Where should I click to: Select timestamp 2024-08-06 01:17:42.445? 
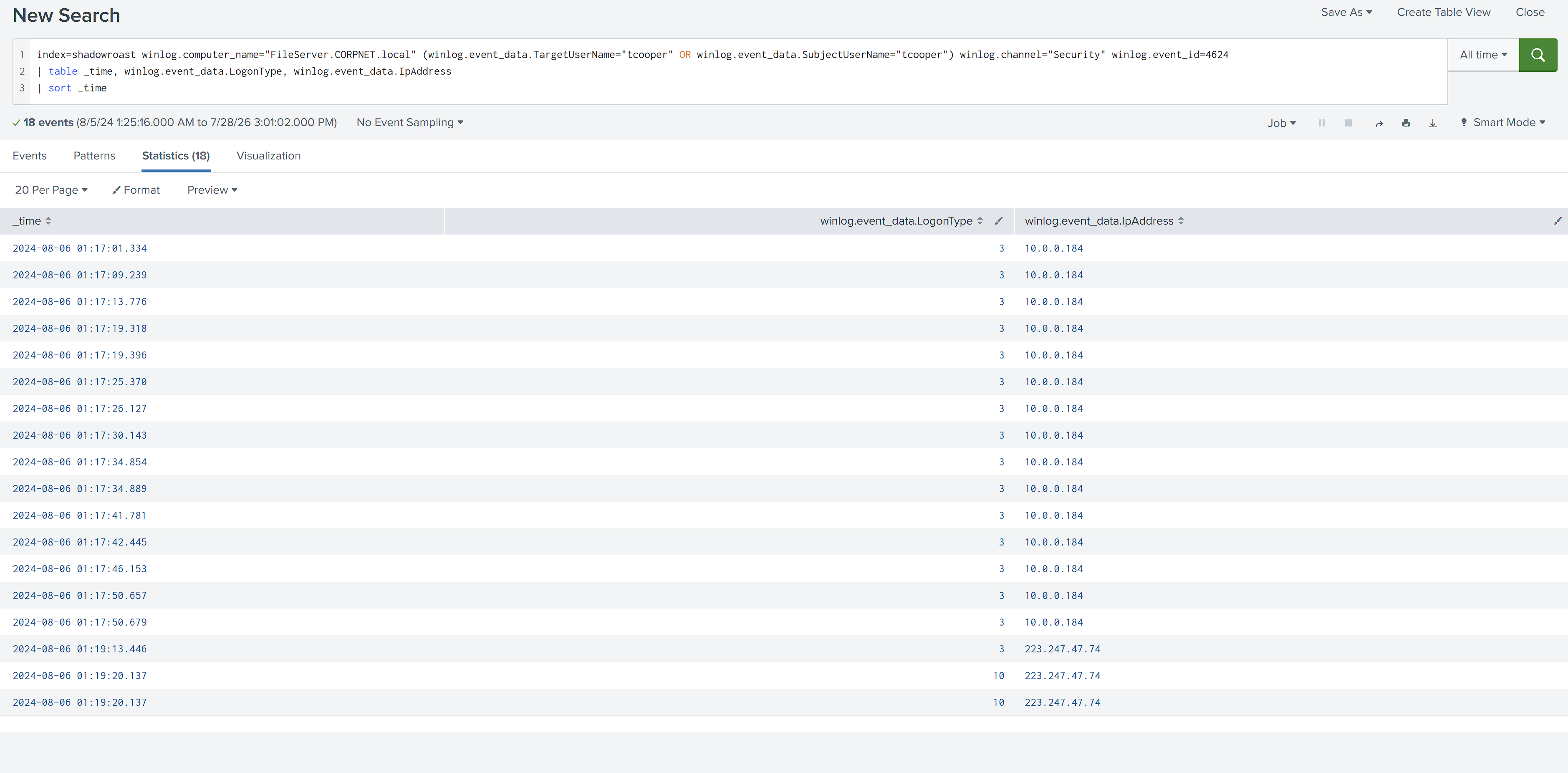pos(80,542)
